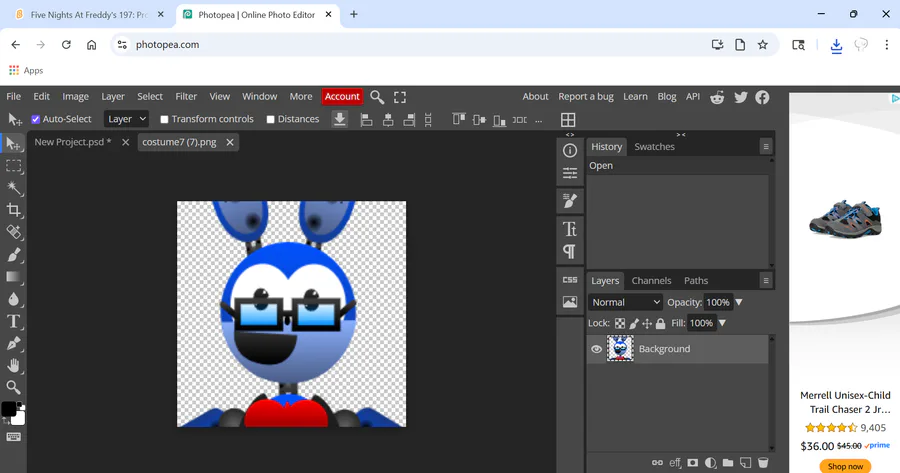Click the red Account button
The width and height of the screenshot is (900, 473).
tap(342, 96)
